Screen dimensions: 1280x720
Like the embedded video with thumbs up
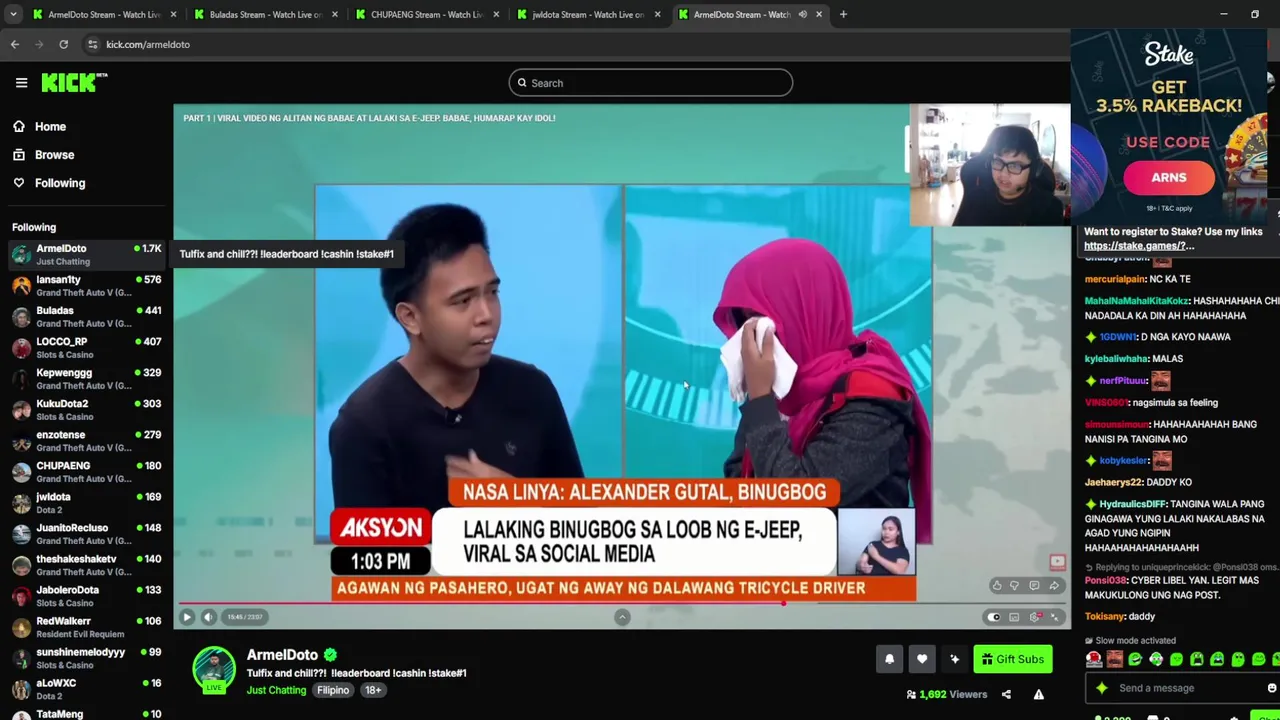point(996,586)
